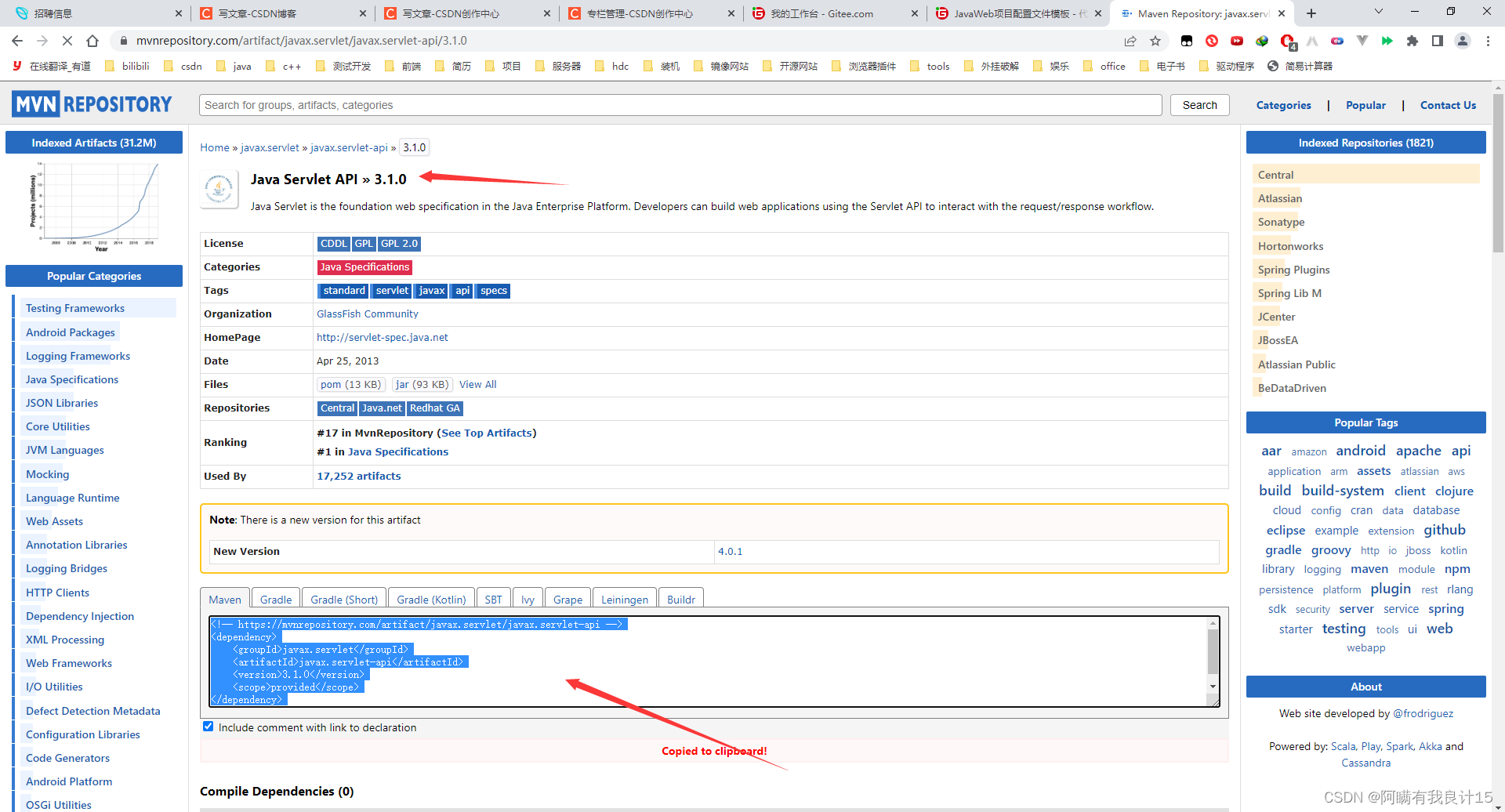The image size is (1505, 812).
Task: Switch to the Gradle (Short) tab
Action: 344,599
